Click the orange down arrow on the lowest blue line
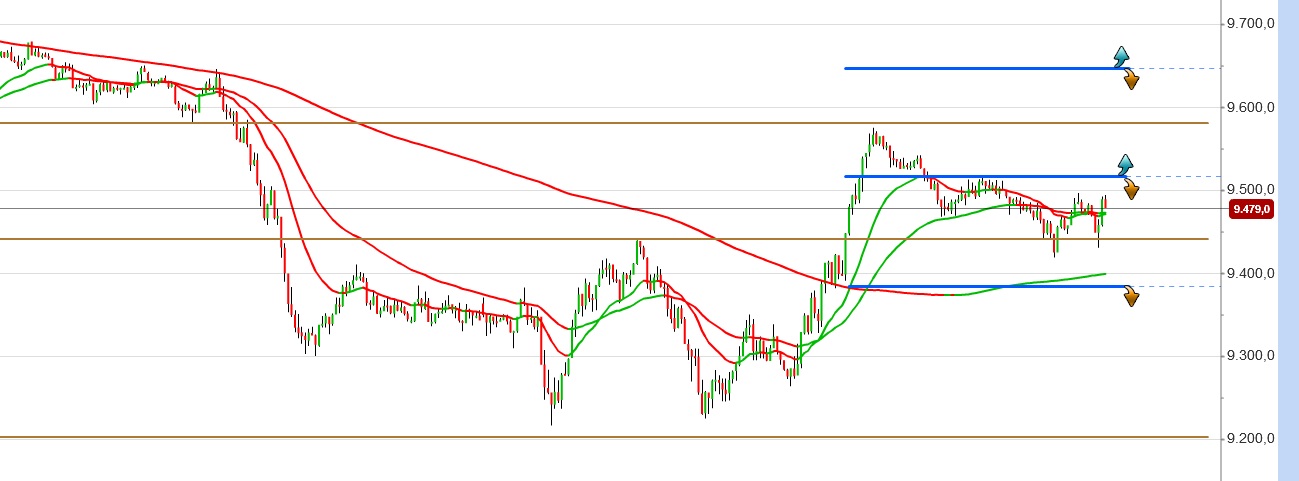 tap(1131, 297)
